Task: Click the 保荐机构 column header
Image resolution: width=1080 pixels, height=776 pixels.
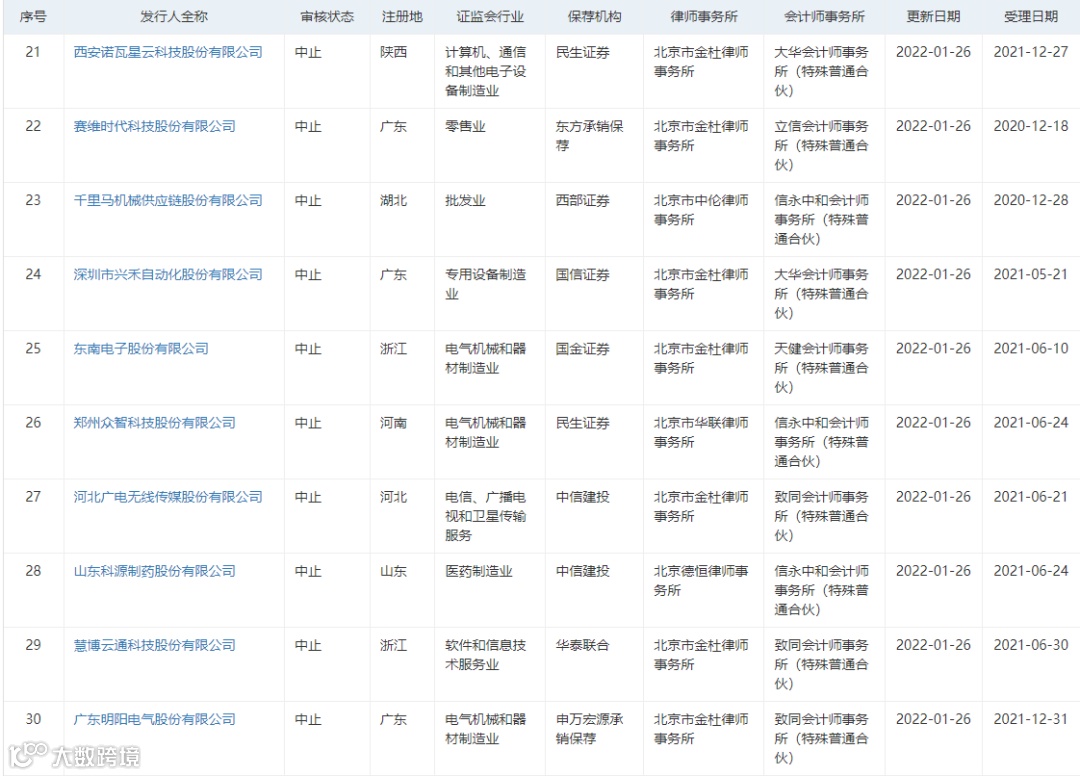Action: tap(594, 17)
